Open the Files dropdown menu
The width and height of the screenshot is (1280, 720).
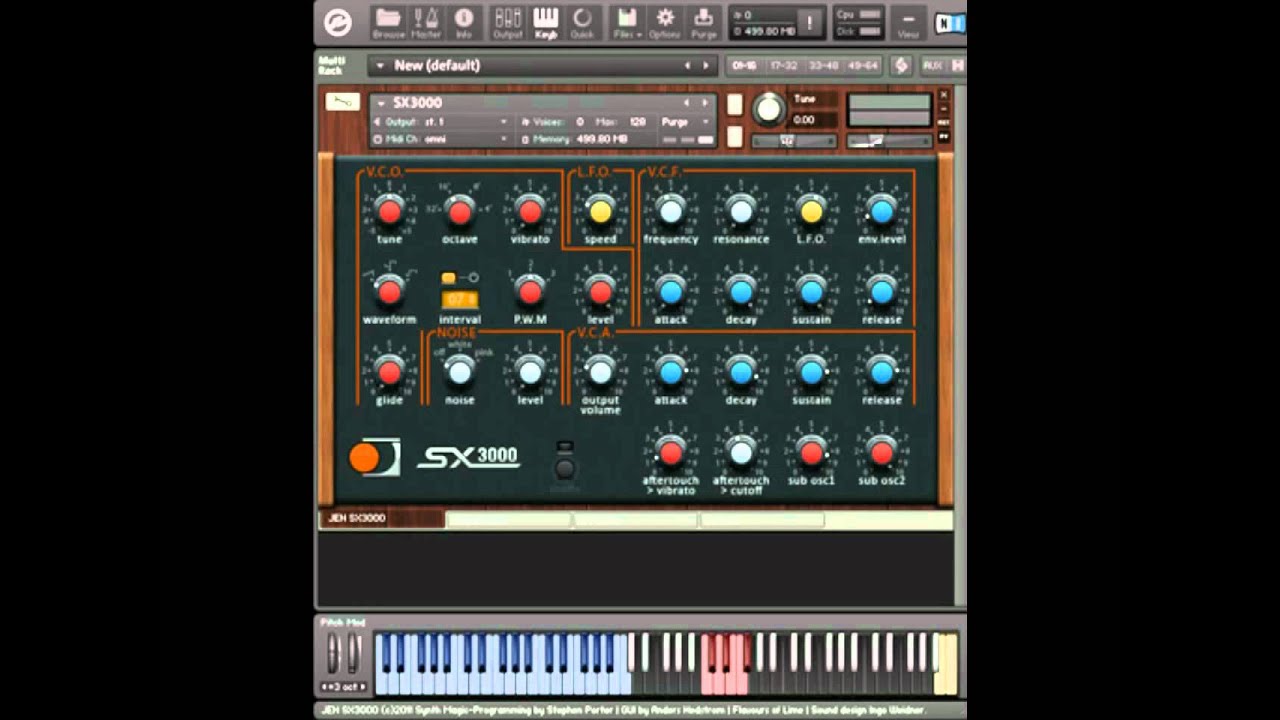pos(627,22)
